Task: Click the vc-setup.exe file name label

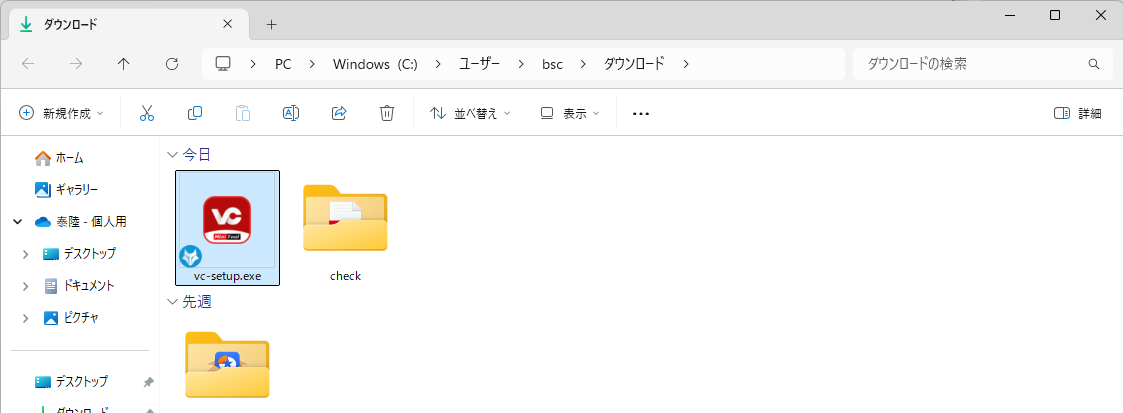Action: pyautogui.click(x=227, y=276)
